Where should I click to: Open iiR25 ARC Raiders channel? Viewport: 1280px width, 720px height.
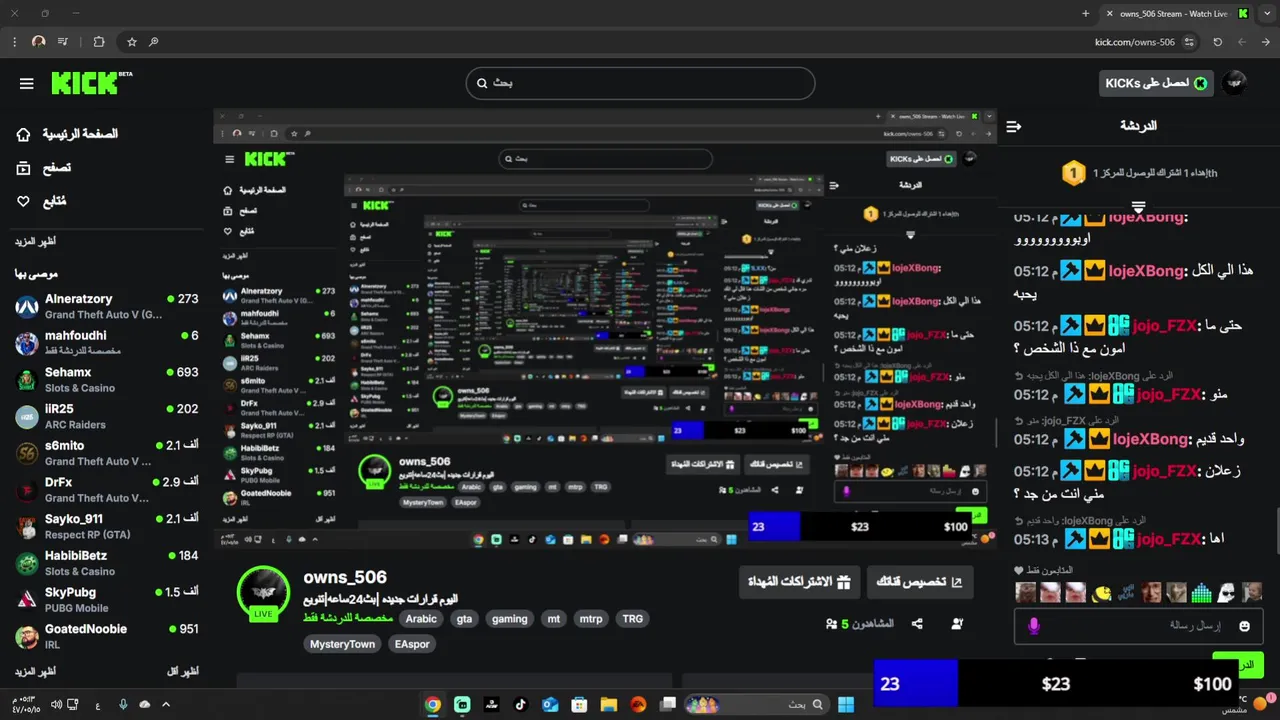coord(107,416)
